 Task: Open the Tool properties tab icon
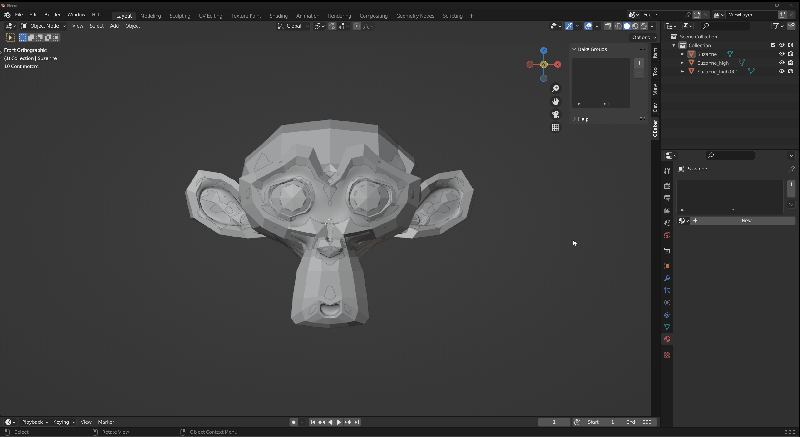(x=667, y=171)
